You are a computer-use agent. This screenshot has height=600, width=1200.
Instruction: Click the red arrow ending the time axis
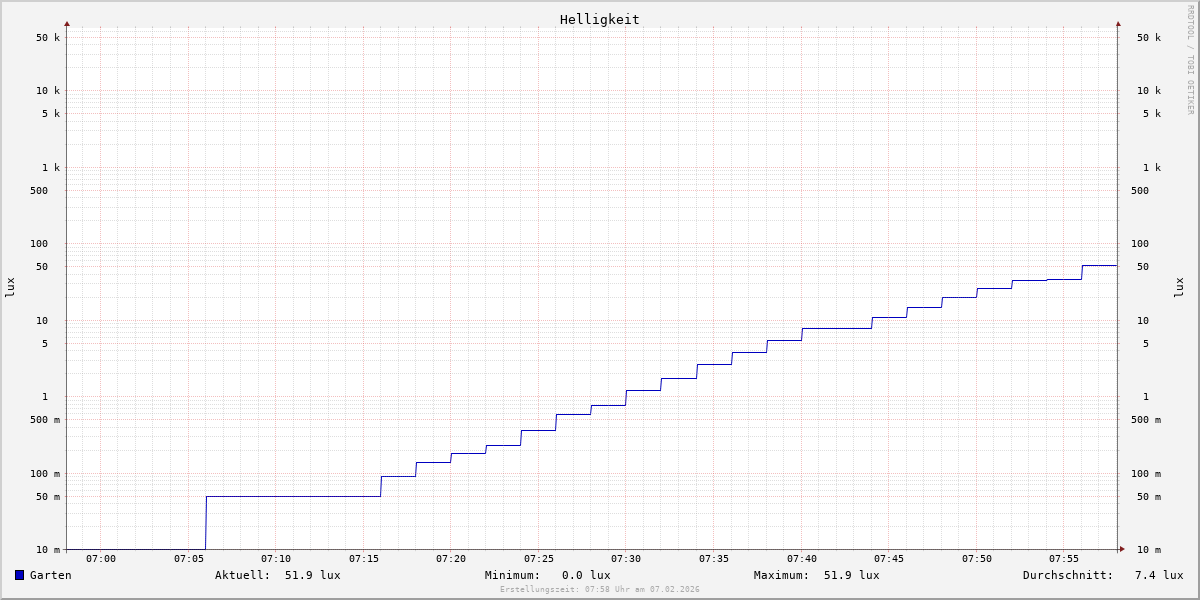click(1122, 549)
